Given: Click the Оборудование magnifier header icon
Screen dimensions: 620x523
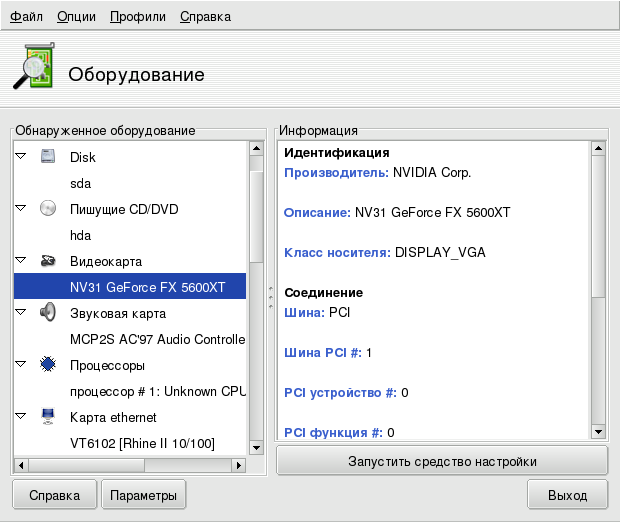Looking at the screenshot, I should [x=33, y=66].
